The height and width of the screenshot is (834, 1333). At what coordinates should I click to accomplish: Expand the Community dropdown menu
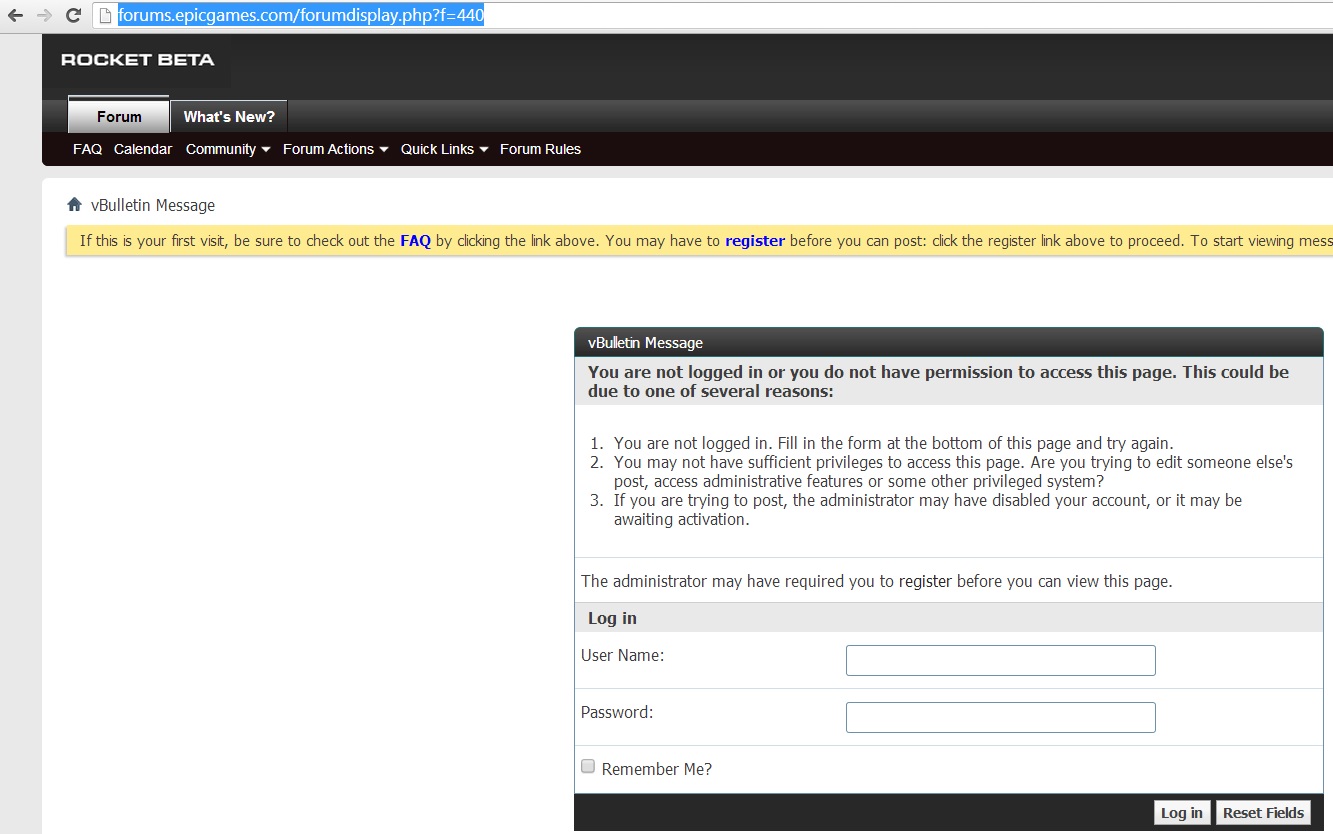(228, 149)
